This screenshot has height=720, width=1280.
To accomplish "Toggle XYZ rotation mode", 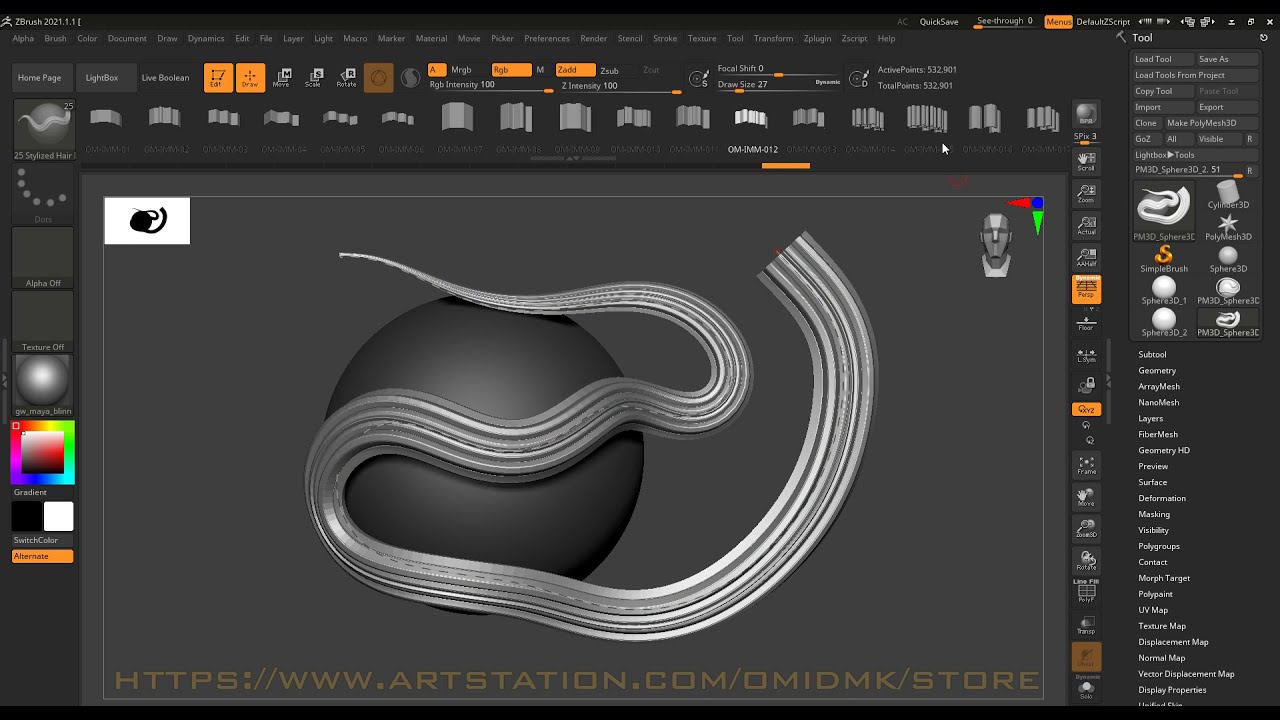I will pos(1086,409).
